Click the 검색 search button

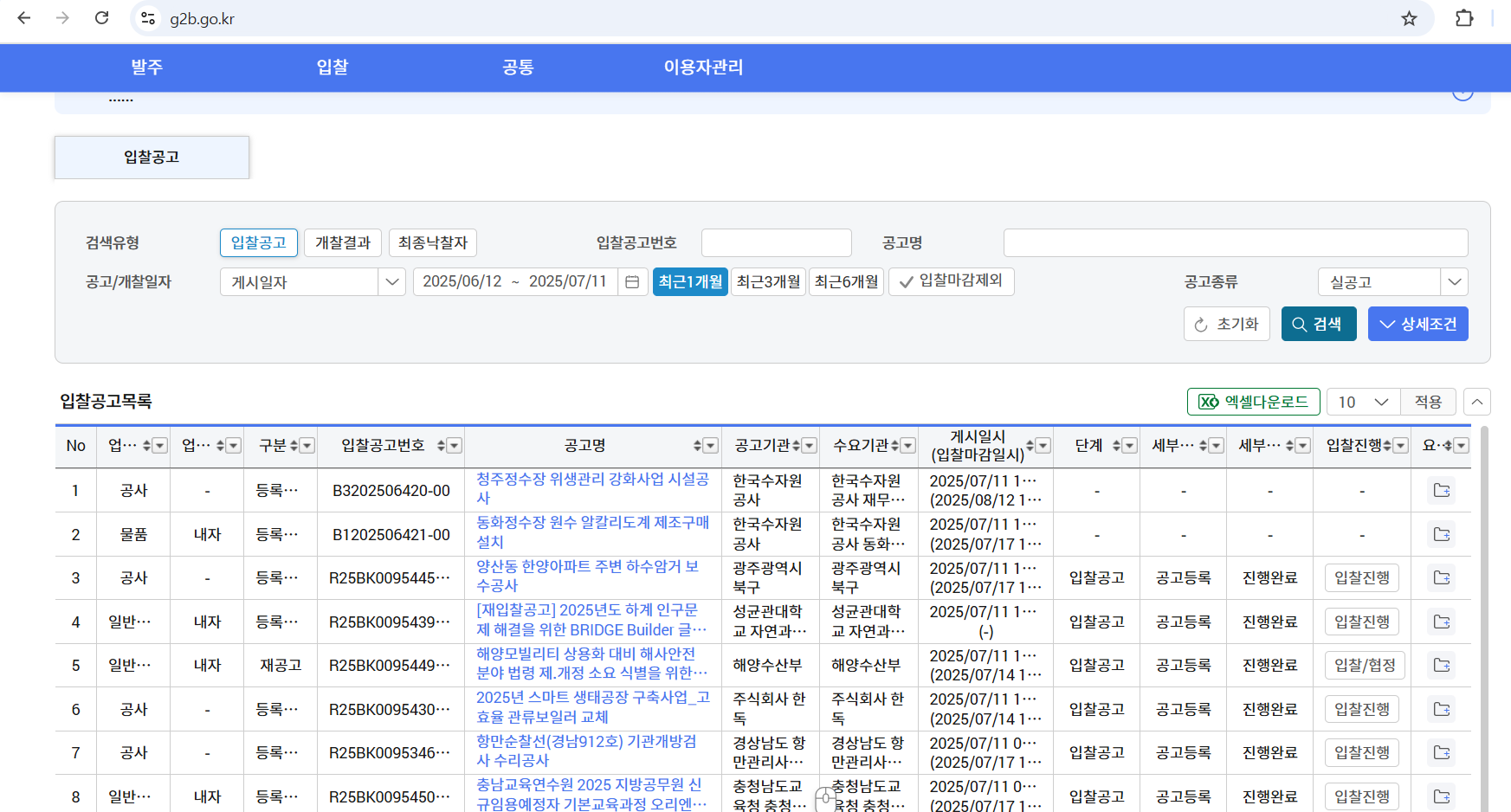pyautogui.click(x=1319, y=324)
